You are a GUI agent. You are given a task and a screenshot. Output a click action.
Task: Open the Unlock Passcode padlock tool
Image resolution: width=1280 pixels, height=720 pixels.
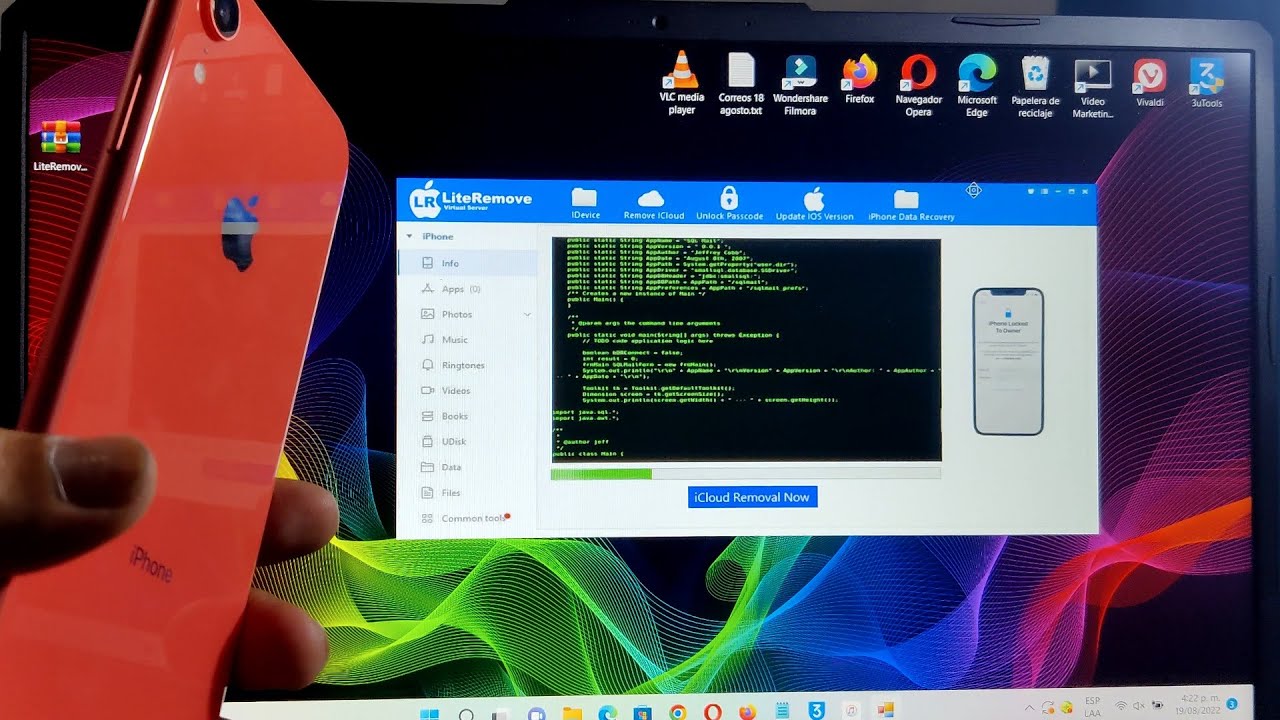click(729, 204)
